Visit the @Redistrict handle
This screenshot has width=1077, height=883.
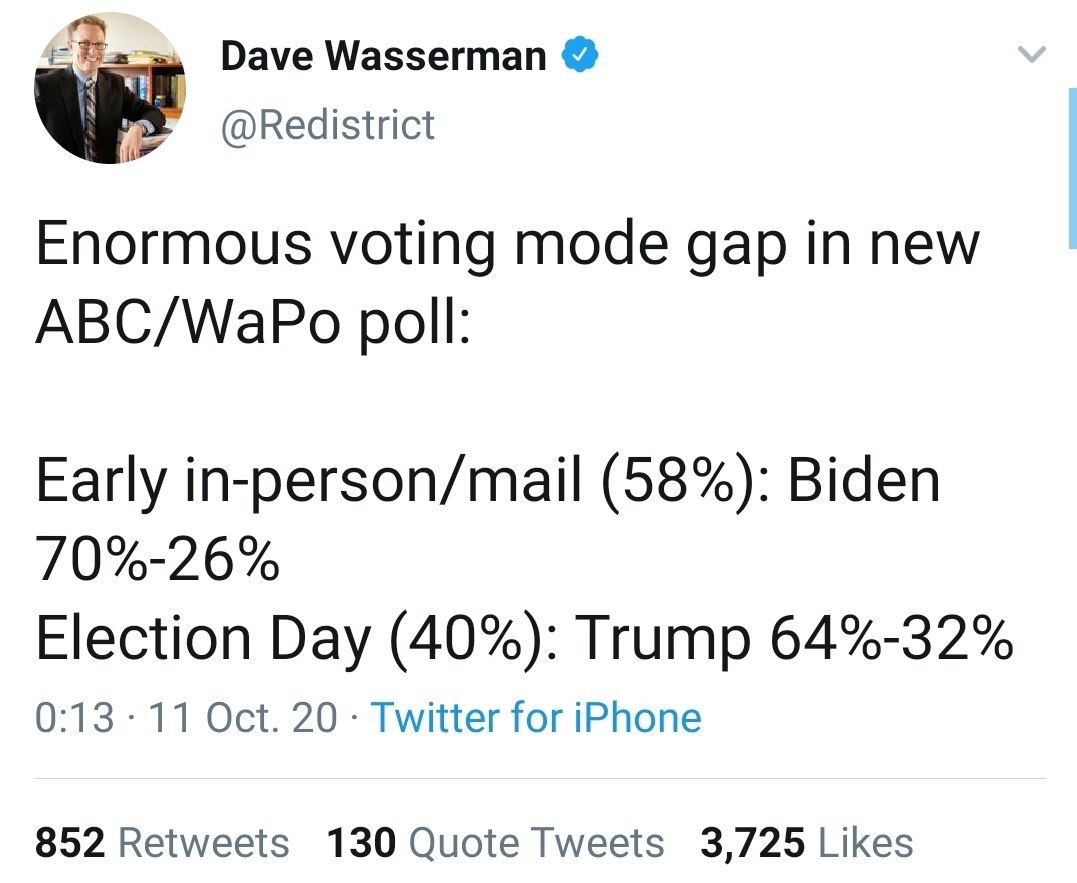[327, 126]
